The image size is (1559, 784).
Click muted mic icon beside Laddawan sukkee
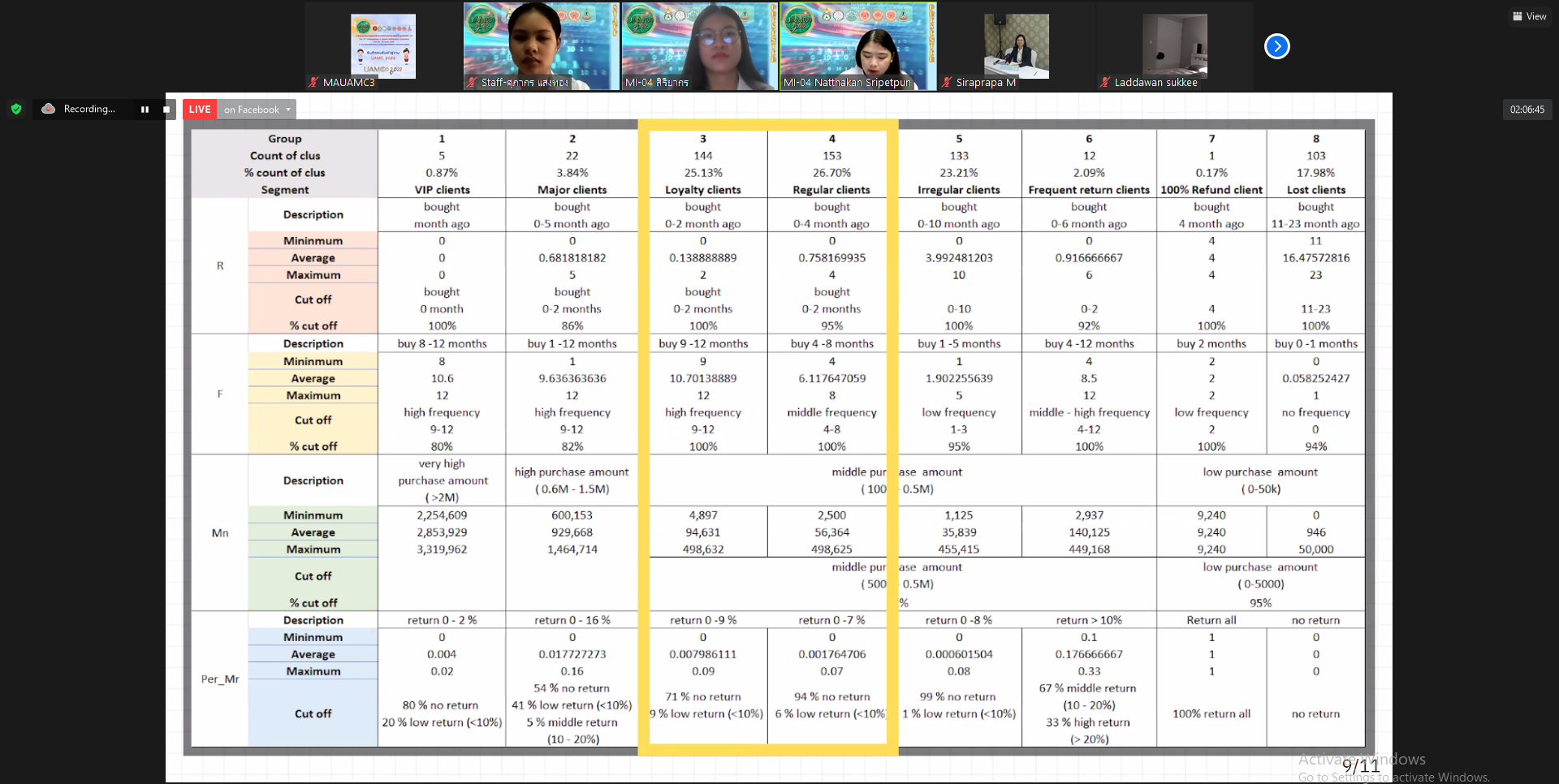click(x=1105, y=82)
